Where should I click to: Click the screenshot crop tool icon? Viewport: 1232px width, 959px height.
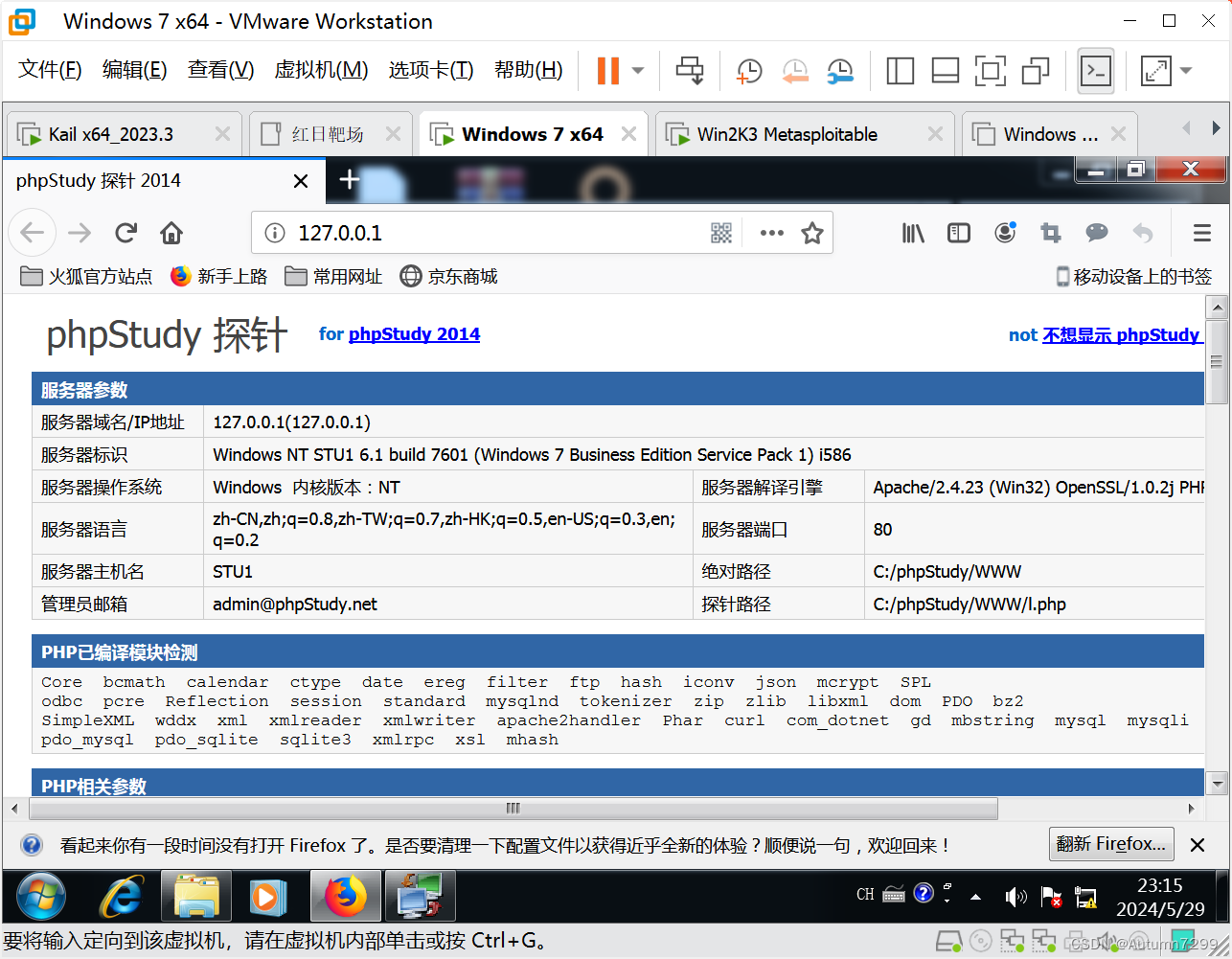pos(1051,233)
